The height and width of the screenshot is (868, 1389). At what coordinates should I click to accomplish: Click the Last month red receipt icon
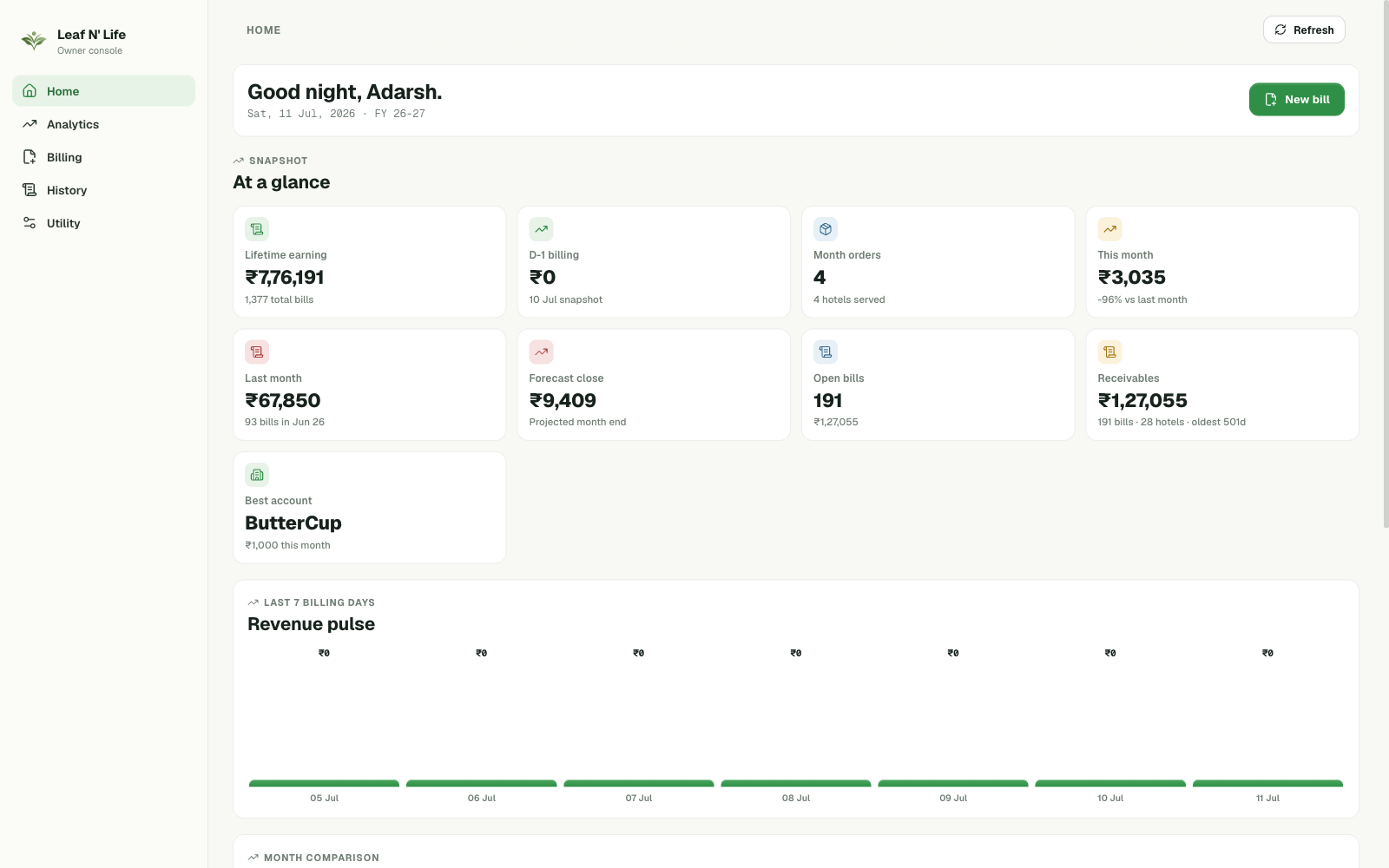(257, 352)
